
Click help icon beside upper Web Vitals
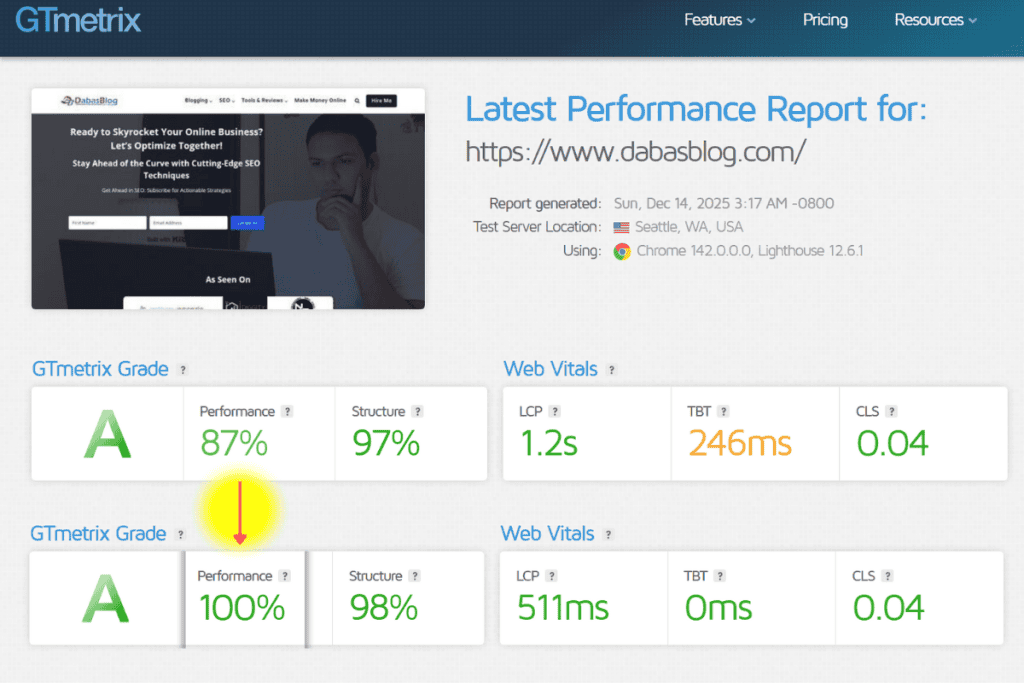(x=611, y=370)
